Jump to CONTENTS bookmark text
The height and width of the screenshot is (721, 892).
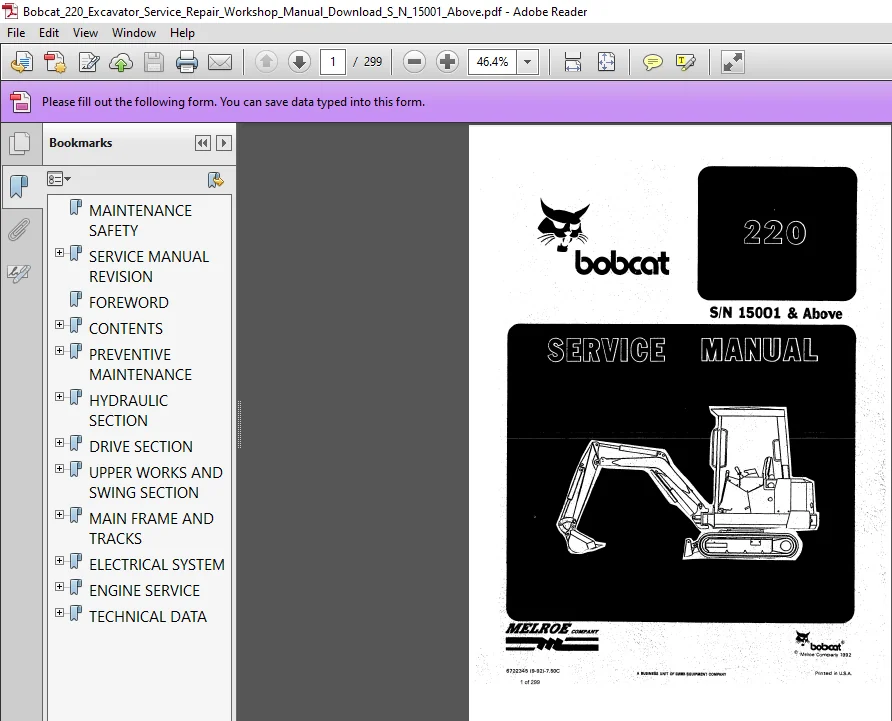pos(126,328)
